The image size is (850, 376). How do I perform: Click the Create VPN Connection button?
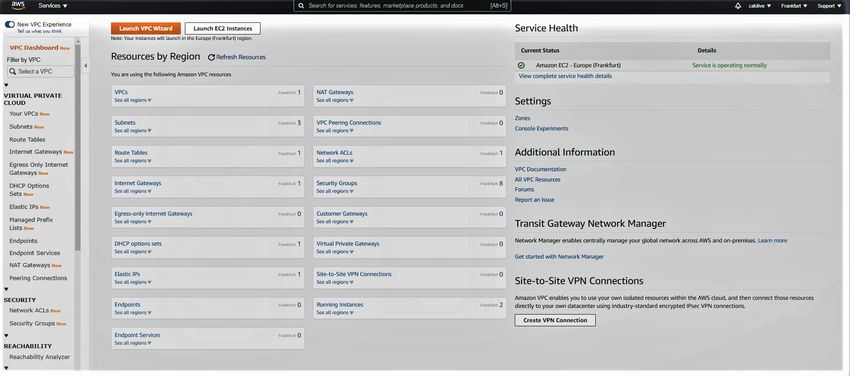(x=555, y=320)
